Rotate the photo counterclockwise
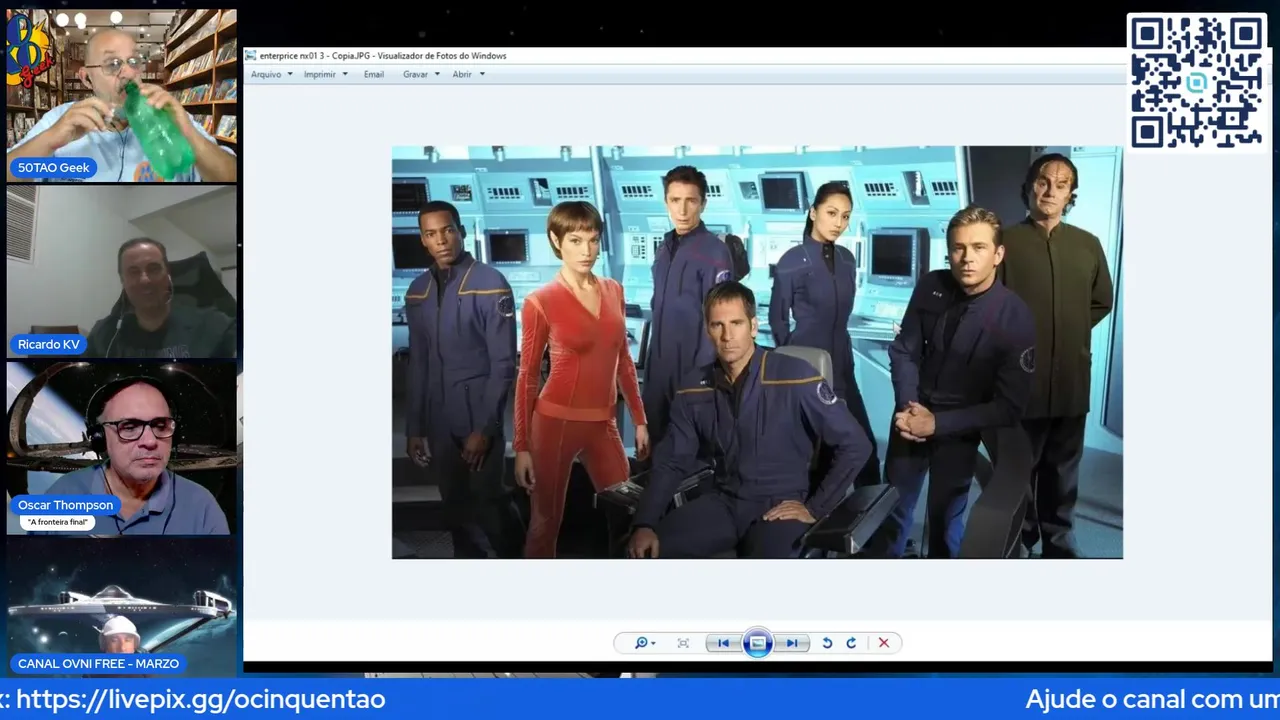1280x720 pixels. tap(827, 643)
